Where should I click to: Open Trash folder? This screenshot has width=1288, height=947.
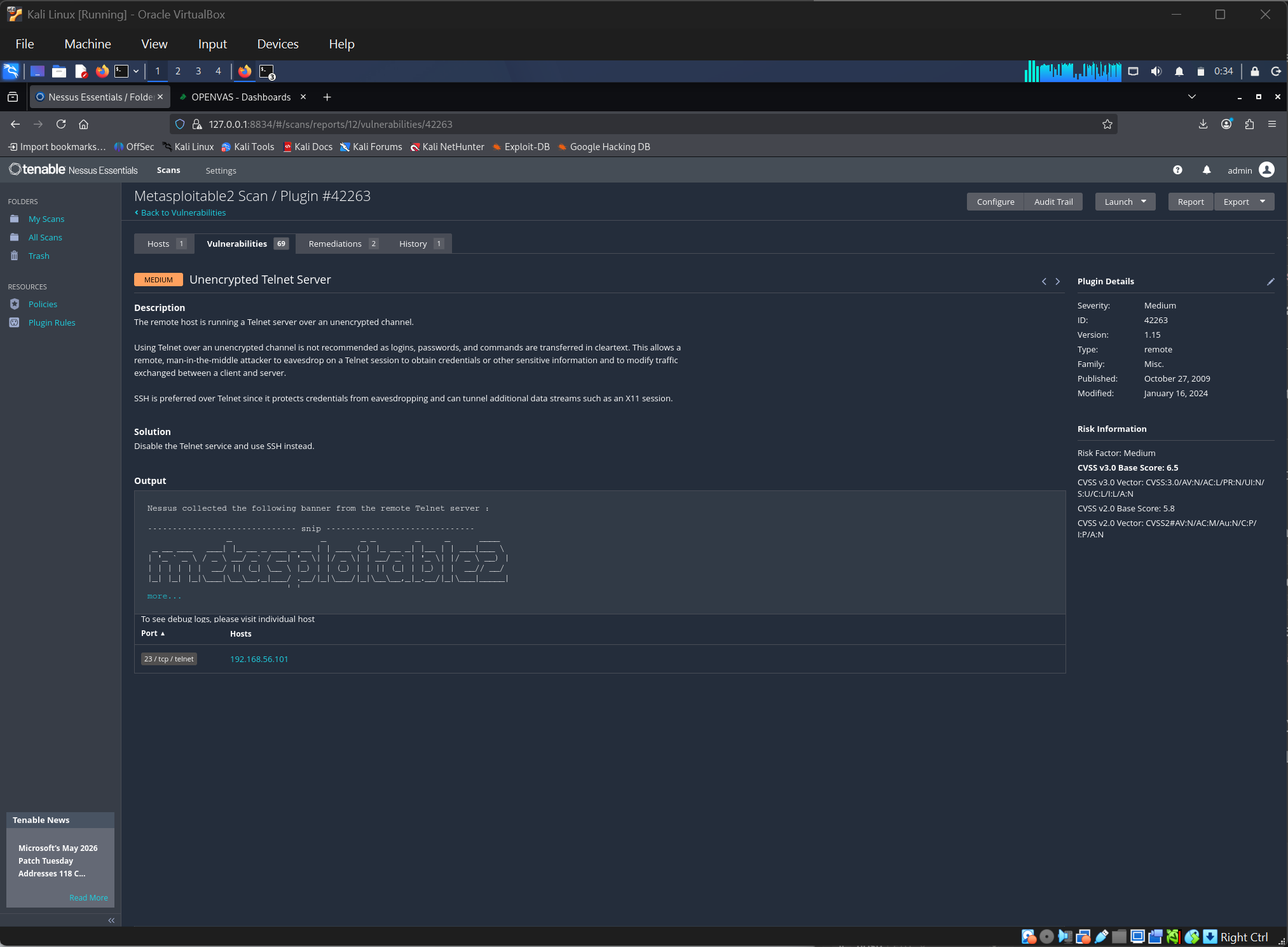coord(39,256)
